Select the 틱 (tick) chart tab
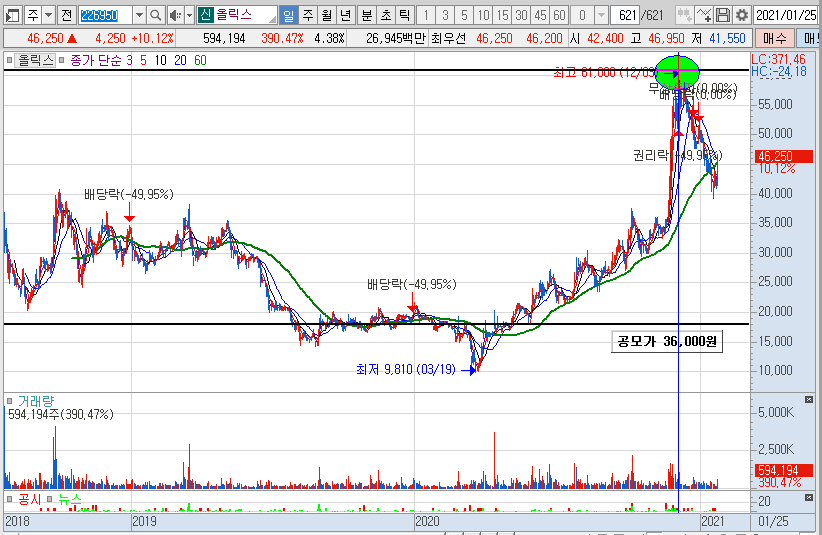 [403, 15]
